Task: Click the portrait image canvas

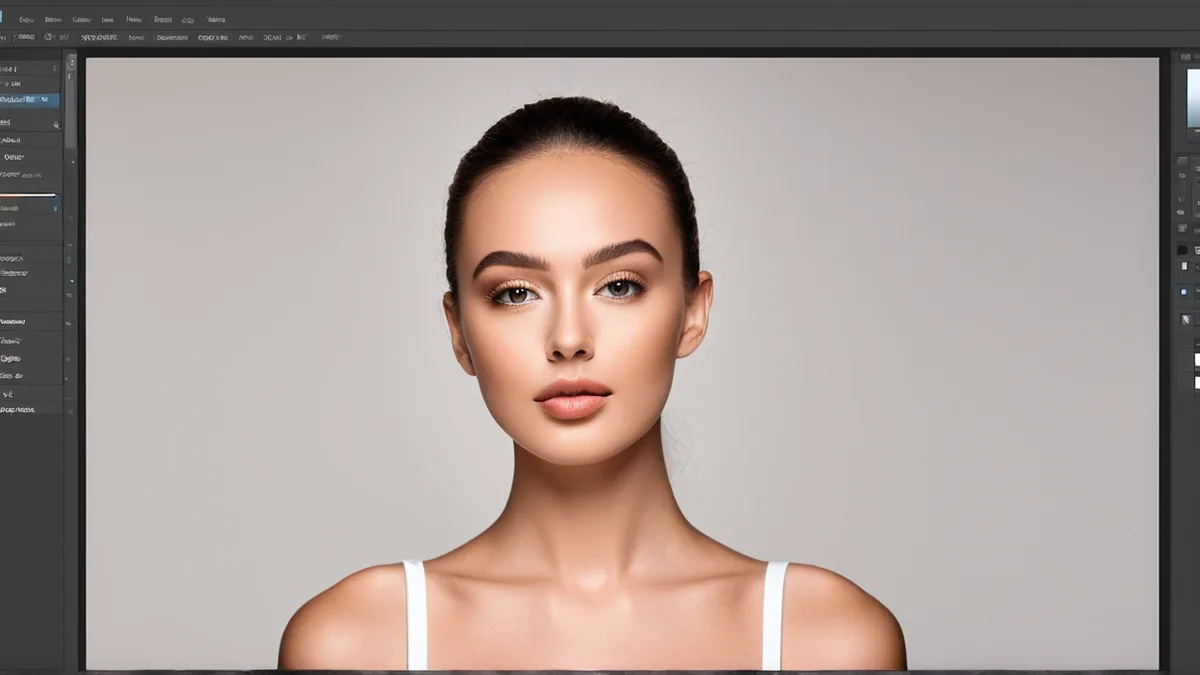Action: click(622, 363)
